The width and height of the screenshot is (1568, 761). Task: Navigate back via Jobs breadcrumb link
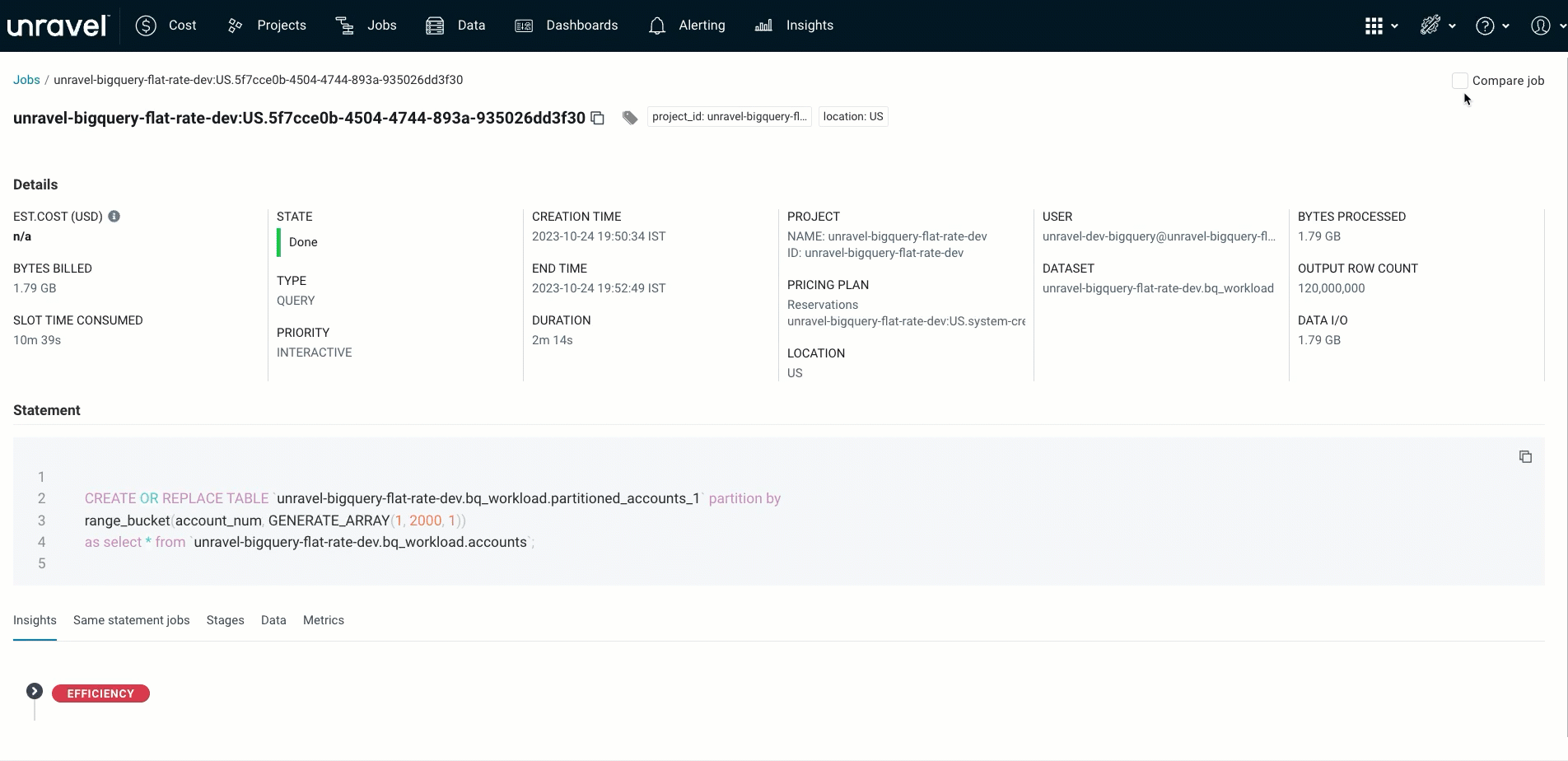26,79
